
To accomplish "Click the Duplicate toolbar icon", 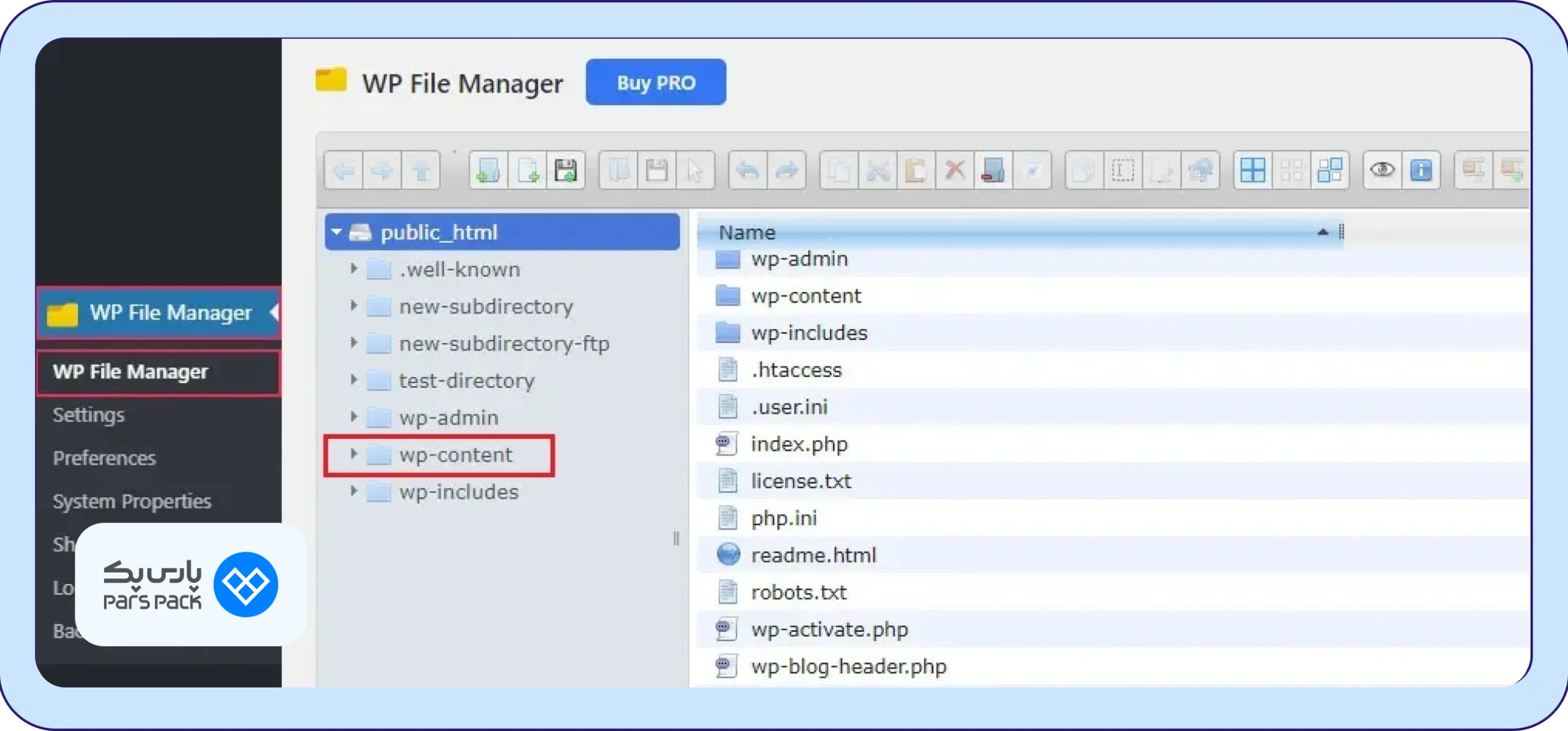I will click(x=1084, y=170).
